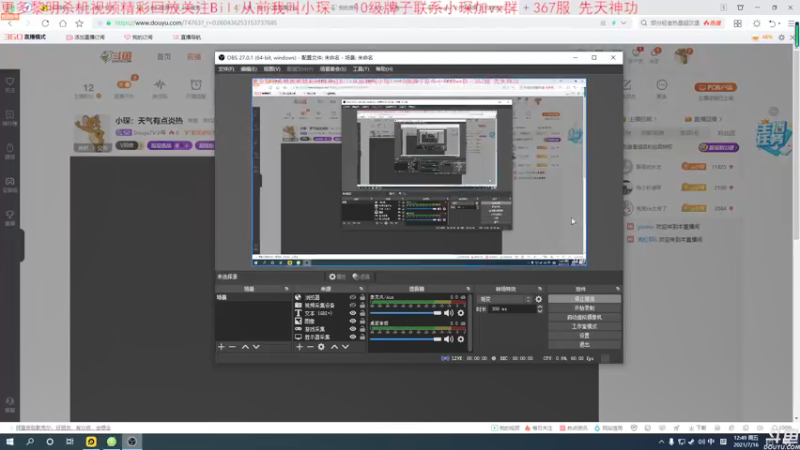This screenshot has height=450, width=800.
Task: Move the scene down in OBS Scenes panel
Action: click(x=256, y=347)
